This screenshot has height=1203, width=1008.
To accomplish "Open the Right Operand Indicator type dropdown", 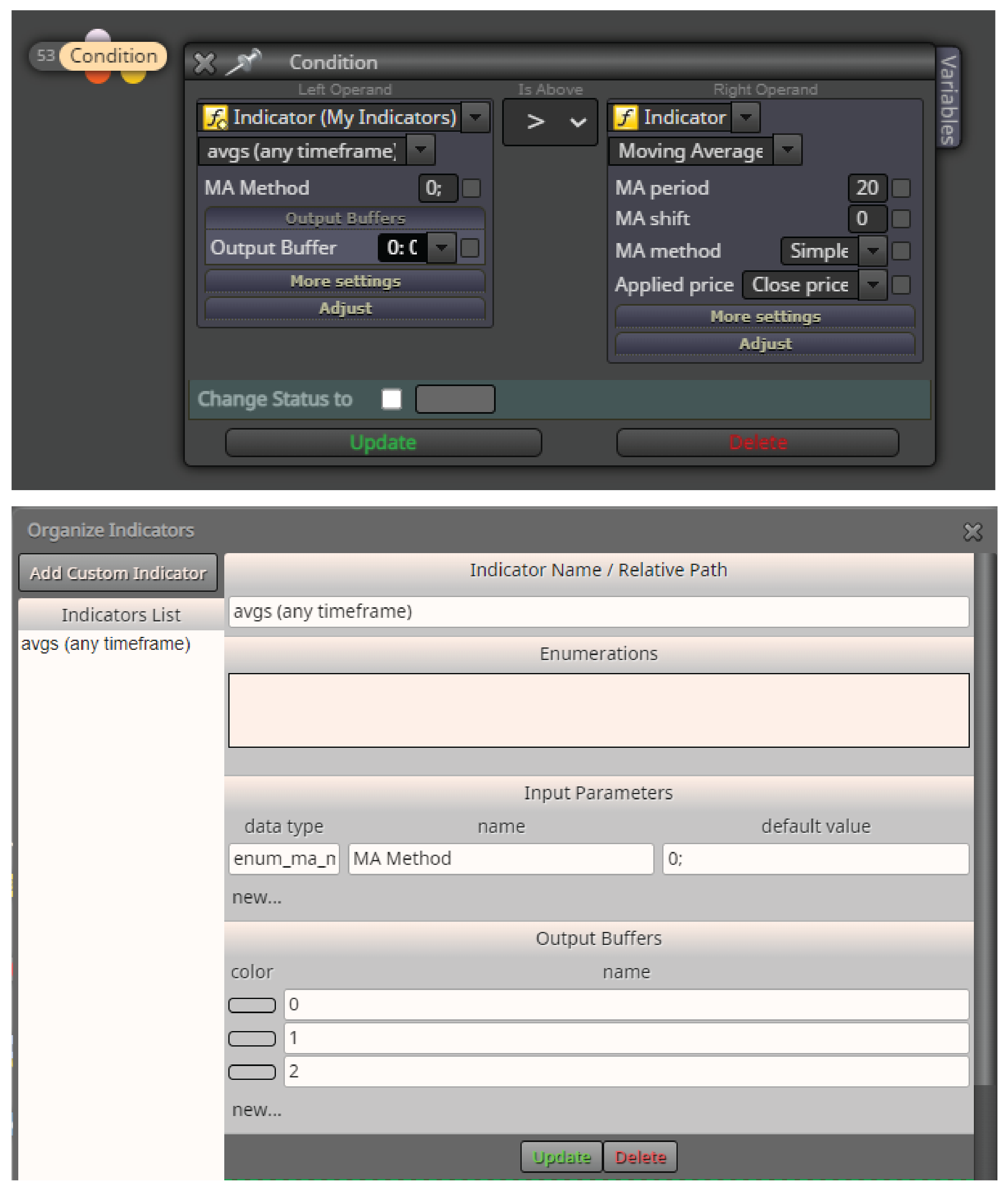I will pos(746,117).
